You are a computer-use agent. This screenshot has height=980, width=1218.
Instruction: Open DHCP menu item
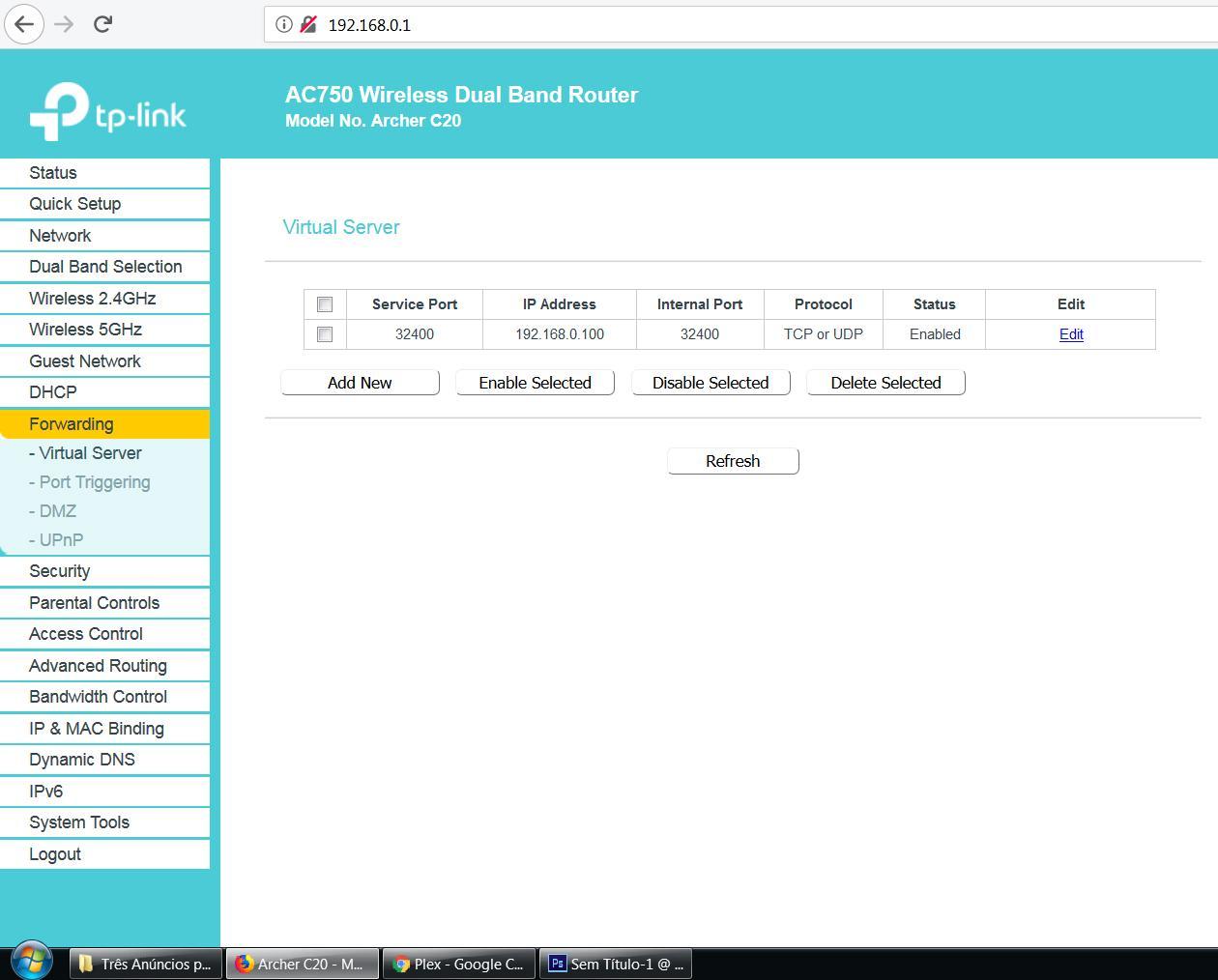click(x=104, y=392)
